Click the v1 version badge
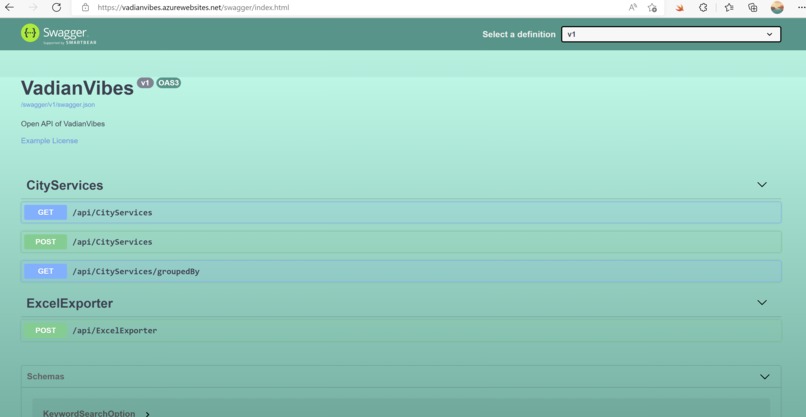806x417 pixels. pos(145,83)
